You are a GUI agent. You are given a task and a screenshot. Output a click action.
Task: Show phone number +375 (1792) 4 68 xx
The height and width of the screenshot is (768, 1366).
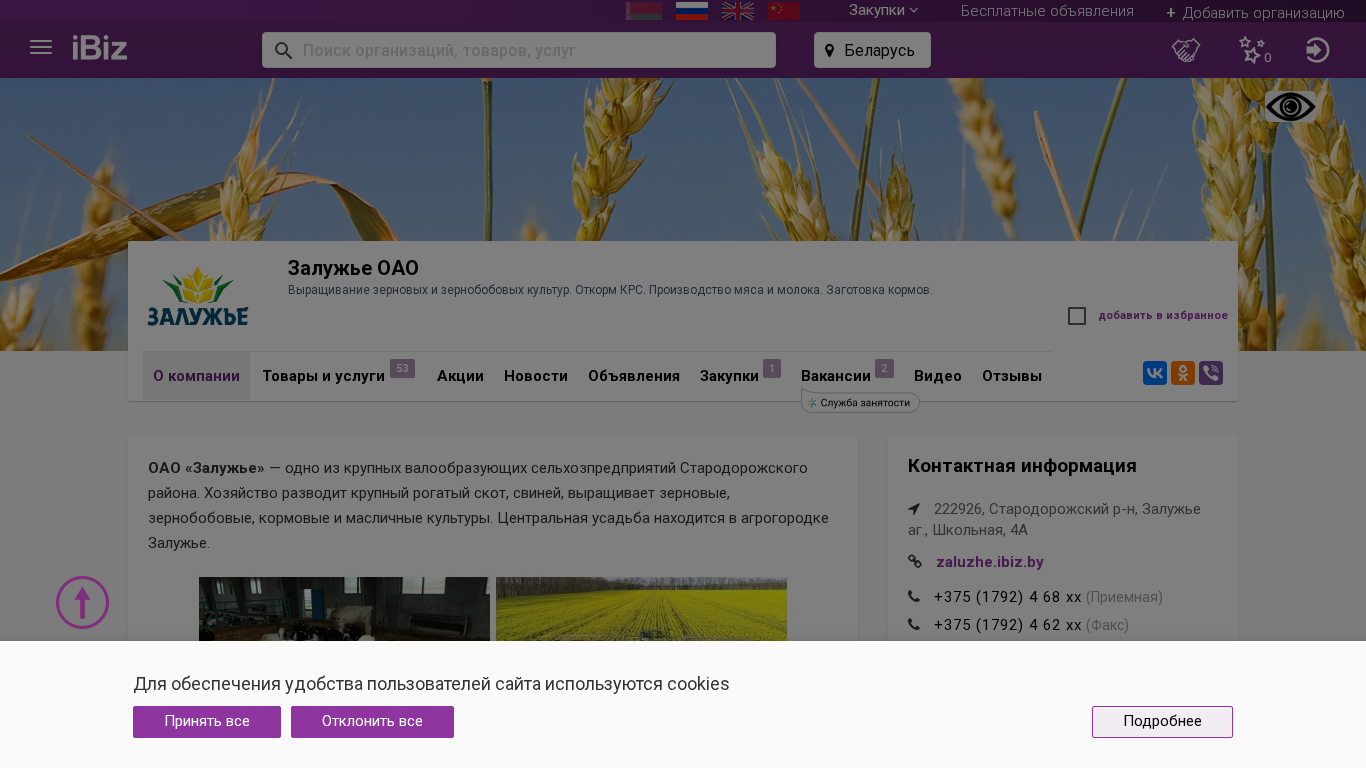(x=1008, y=597)
